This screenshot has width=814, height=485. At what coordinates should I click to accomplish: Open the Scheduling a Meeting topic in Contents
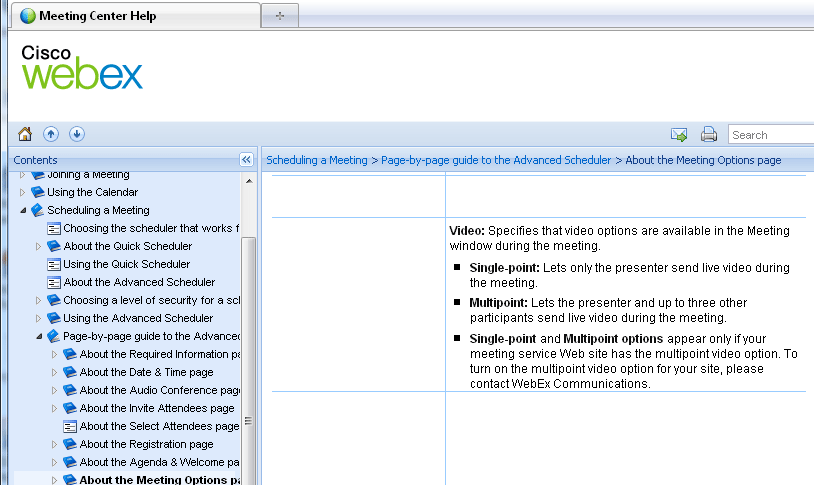click(x=98, y=210)
